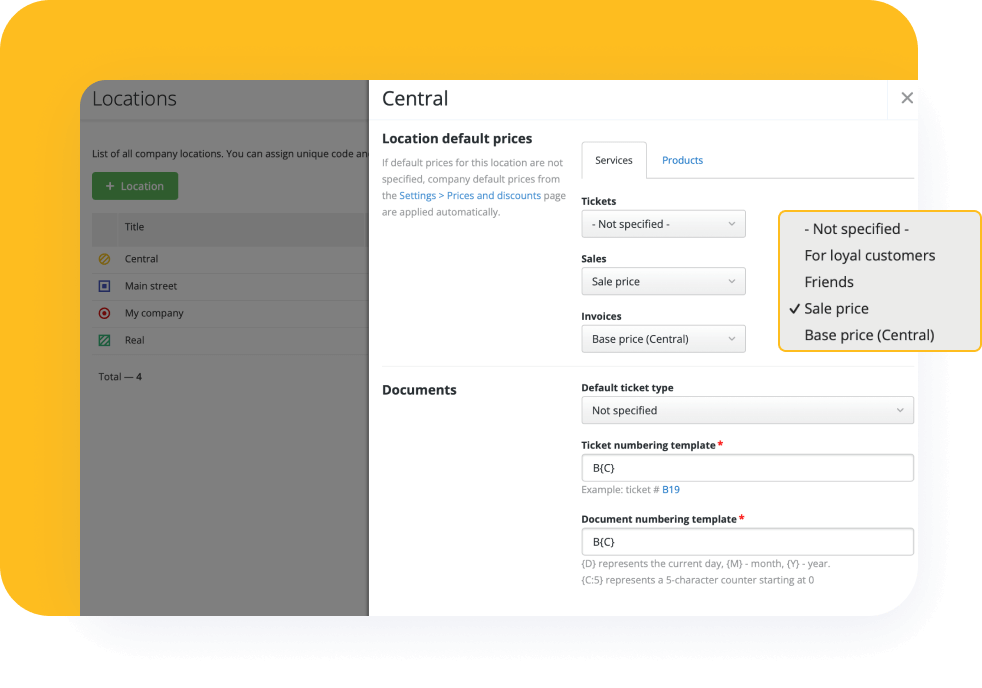Click the example ticket B19 link
The width and height of the screenshot is (982, 688).
click(670, 489)
